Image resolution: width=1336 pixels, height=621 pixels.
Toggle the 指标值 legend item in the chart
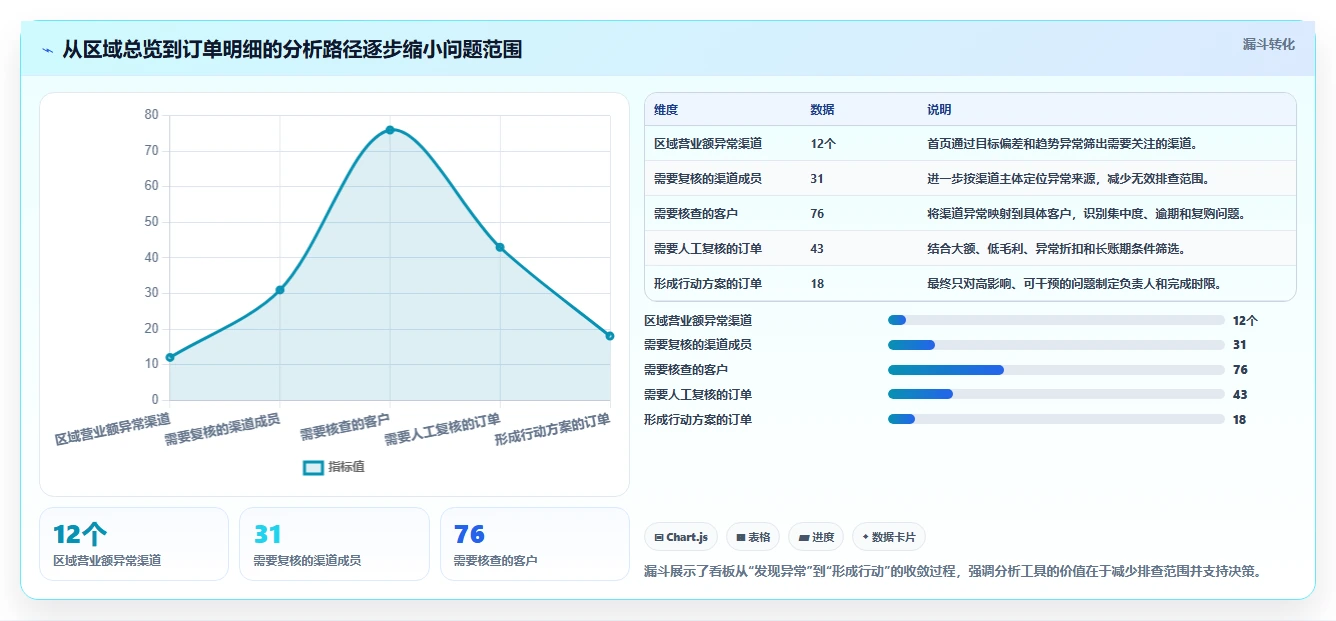tap(334, 467)
